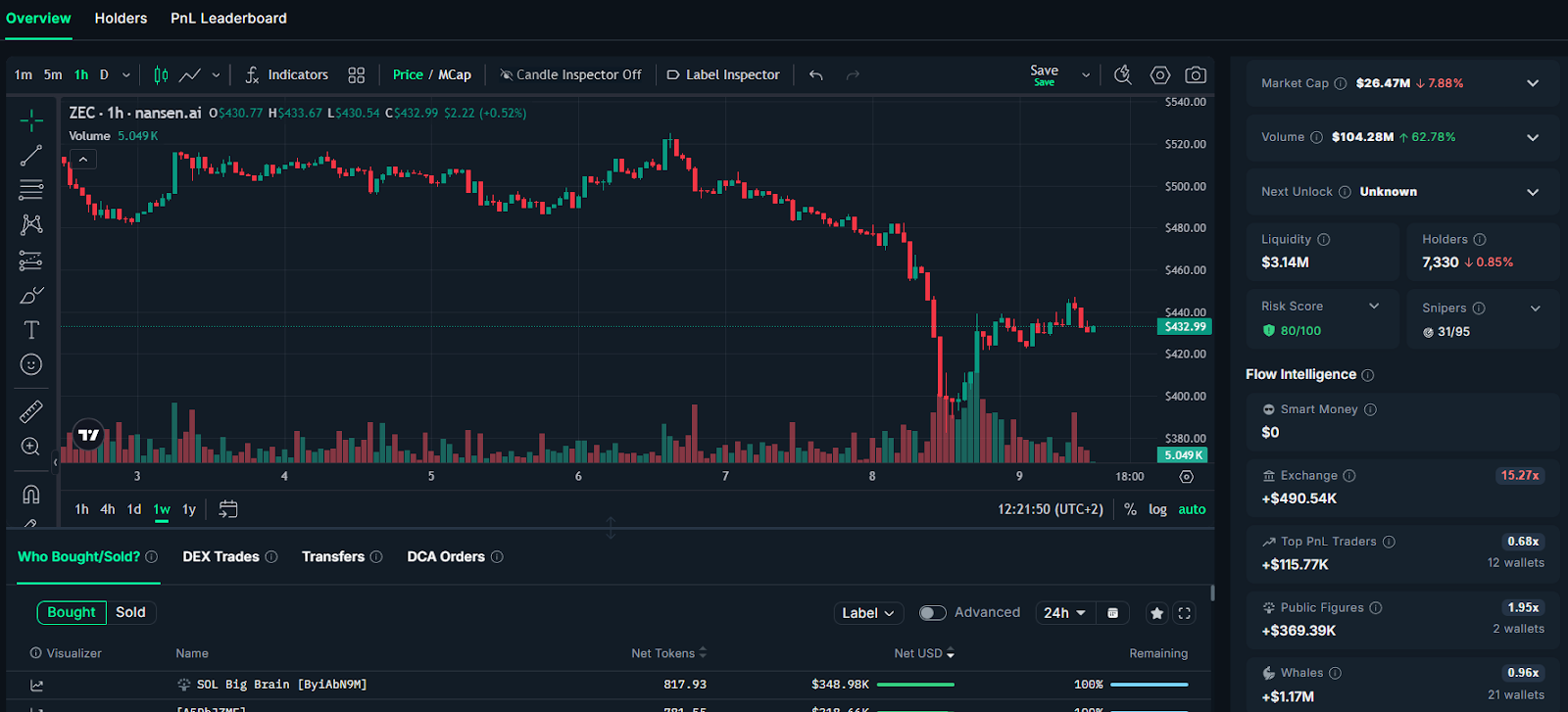Open the Label dropdown filter
This screenshot has height=712, width=1568.
click(x=867, y=613)
